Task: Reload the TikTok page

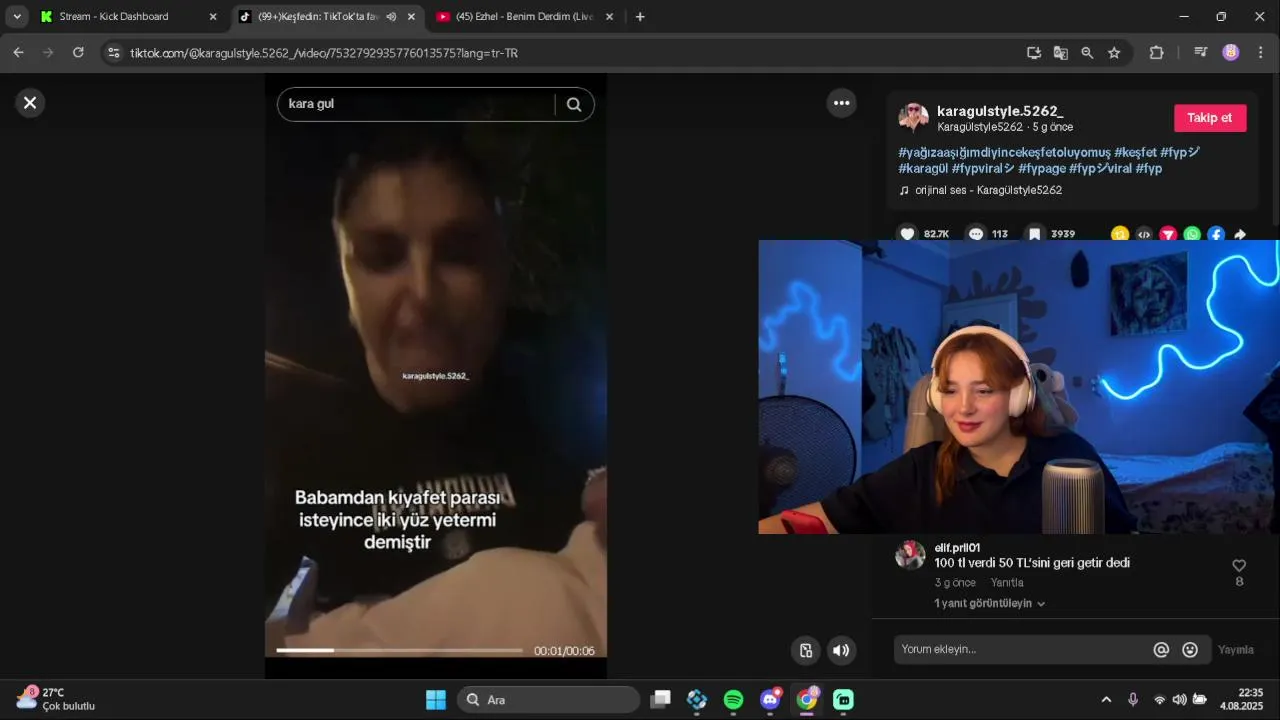Action: 78,53
